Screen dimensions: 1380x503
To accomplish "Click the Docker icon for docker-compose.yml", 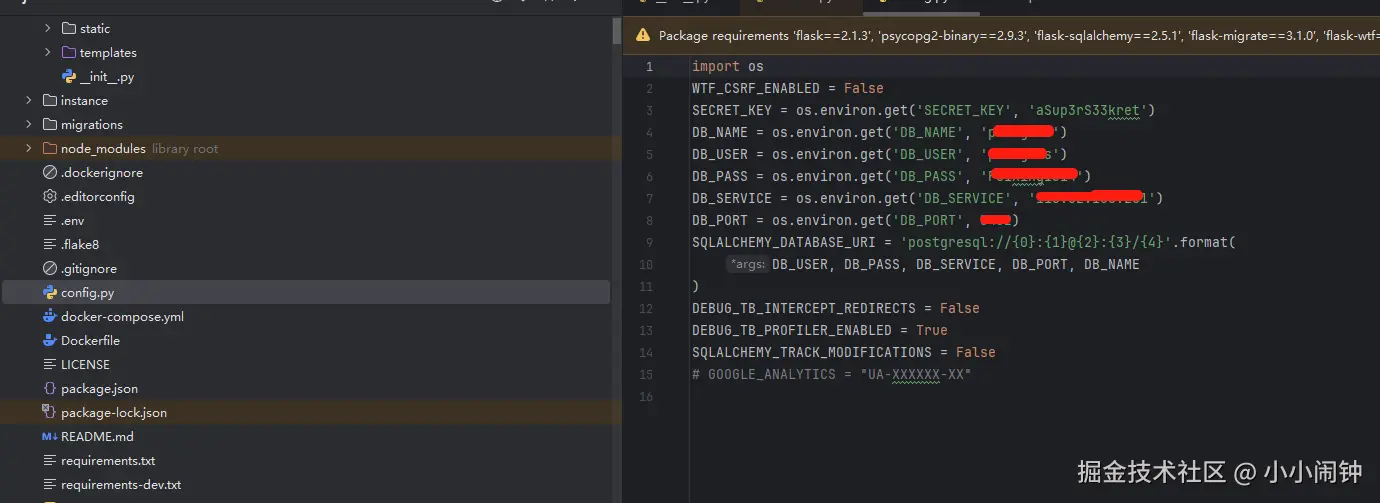I will pos(50,317).
